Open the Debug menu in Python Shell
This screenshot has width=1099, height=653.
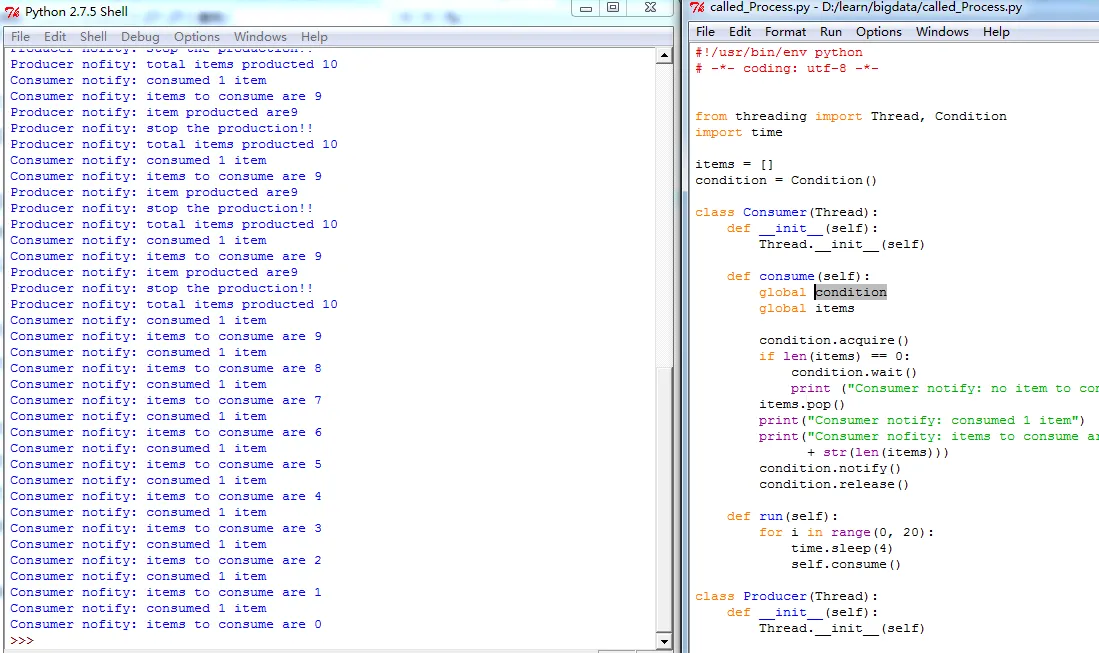coord(140,37)
